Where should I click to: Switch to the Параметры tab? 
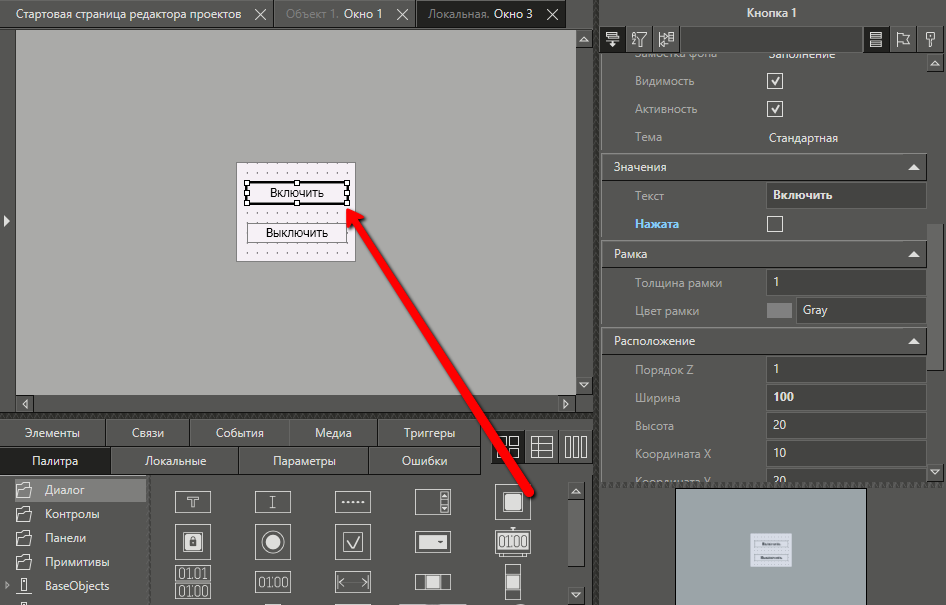pyautogui.click(x=304, y=461)
